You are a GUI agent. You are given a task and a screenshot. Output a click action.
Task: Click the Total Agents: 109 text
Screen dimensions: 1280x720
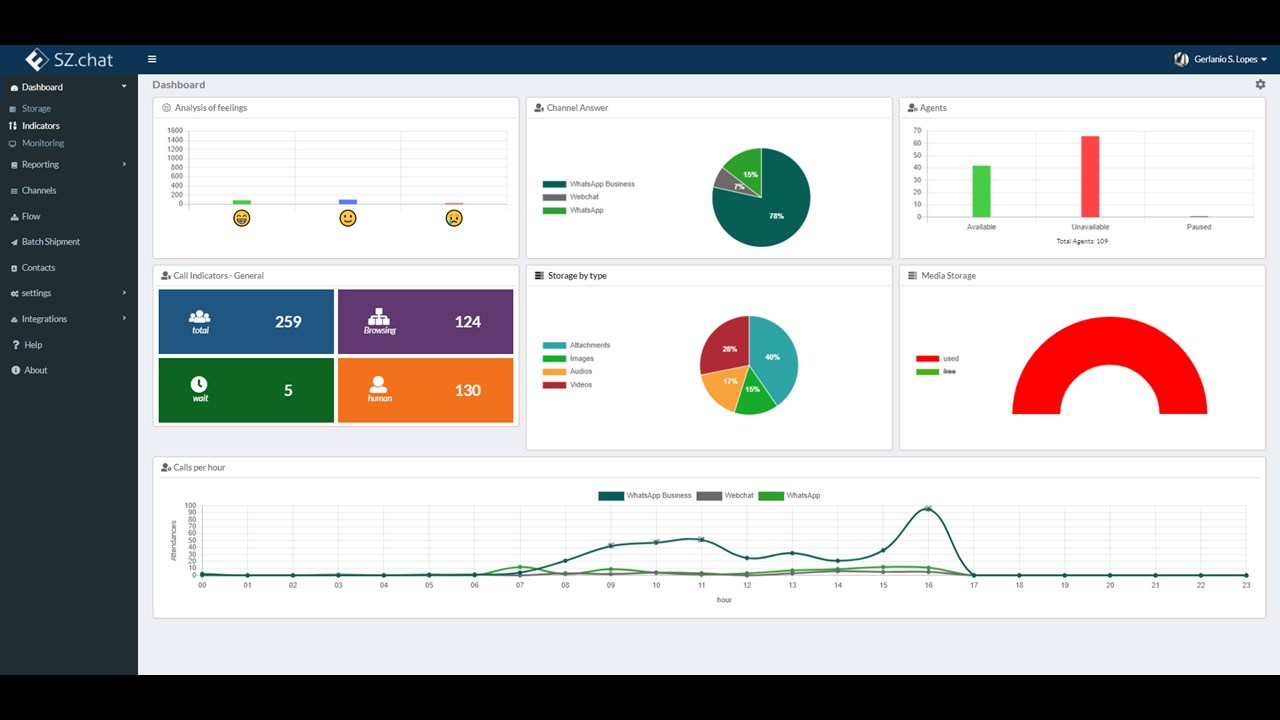pos(1082,241)
